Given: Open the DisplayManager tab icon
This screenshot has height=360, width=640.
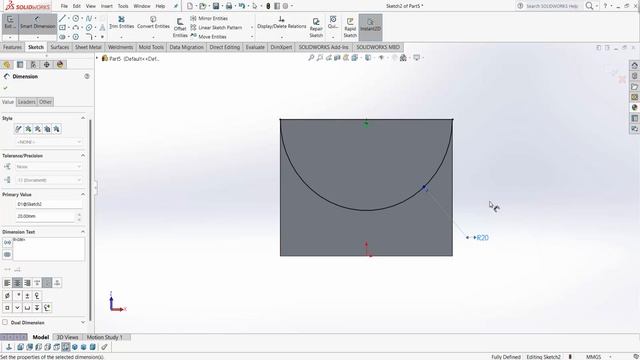Looking at the screenshot, I should point(60,64).
